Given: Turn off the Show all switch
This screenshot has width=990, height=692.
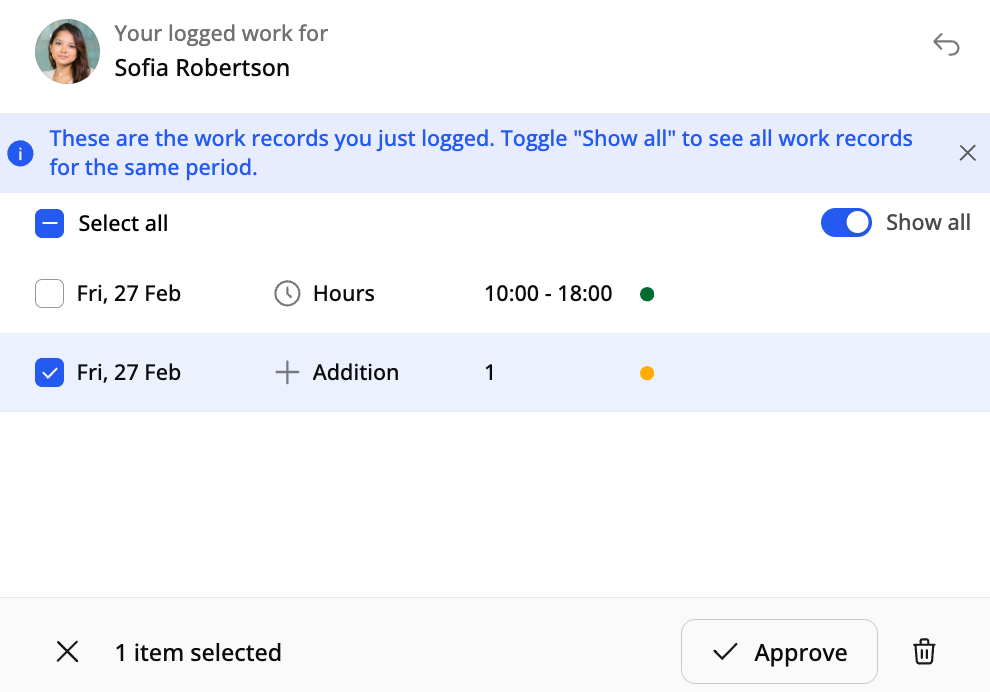Looking at the screenshot, I should [x=846, y=223].
